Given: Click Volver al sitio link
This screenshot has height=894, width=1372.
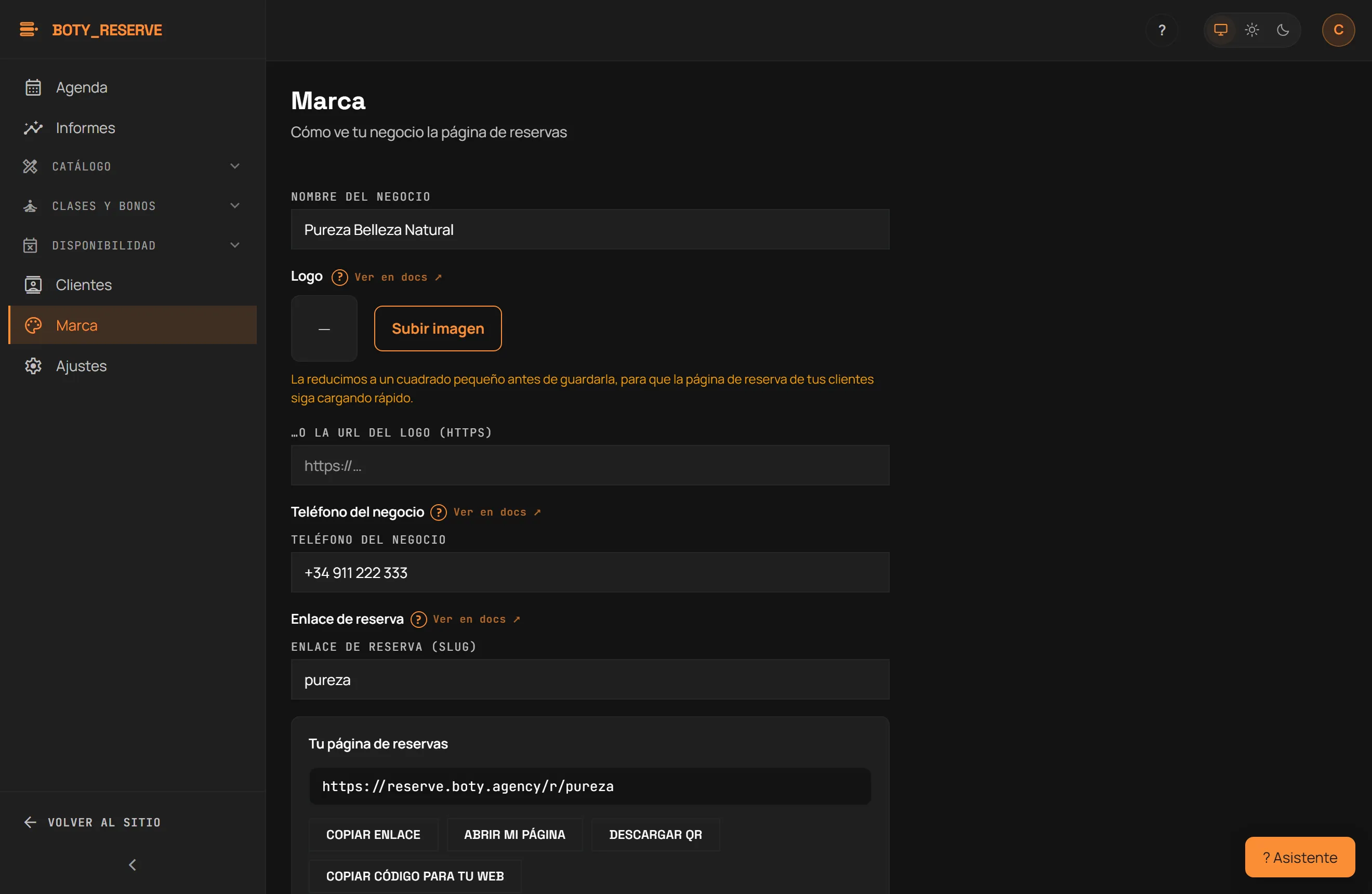Looking at the screenshot, I should click(x=92, y=822).
